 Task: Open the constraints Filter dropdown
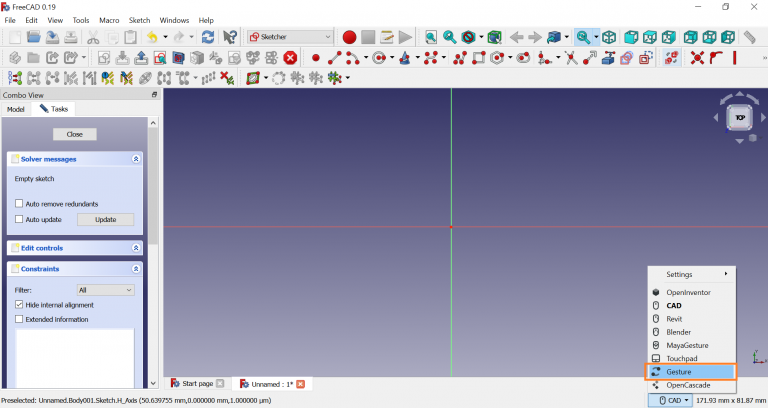coord(105,290)
